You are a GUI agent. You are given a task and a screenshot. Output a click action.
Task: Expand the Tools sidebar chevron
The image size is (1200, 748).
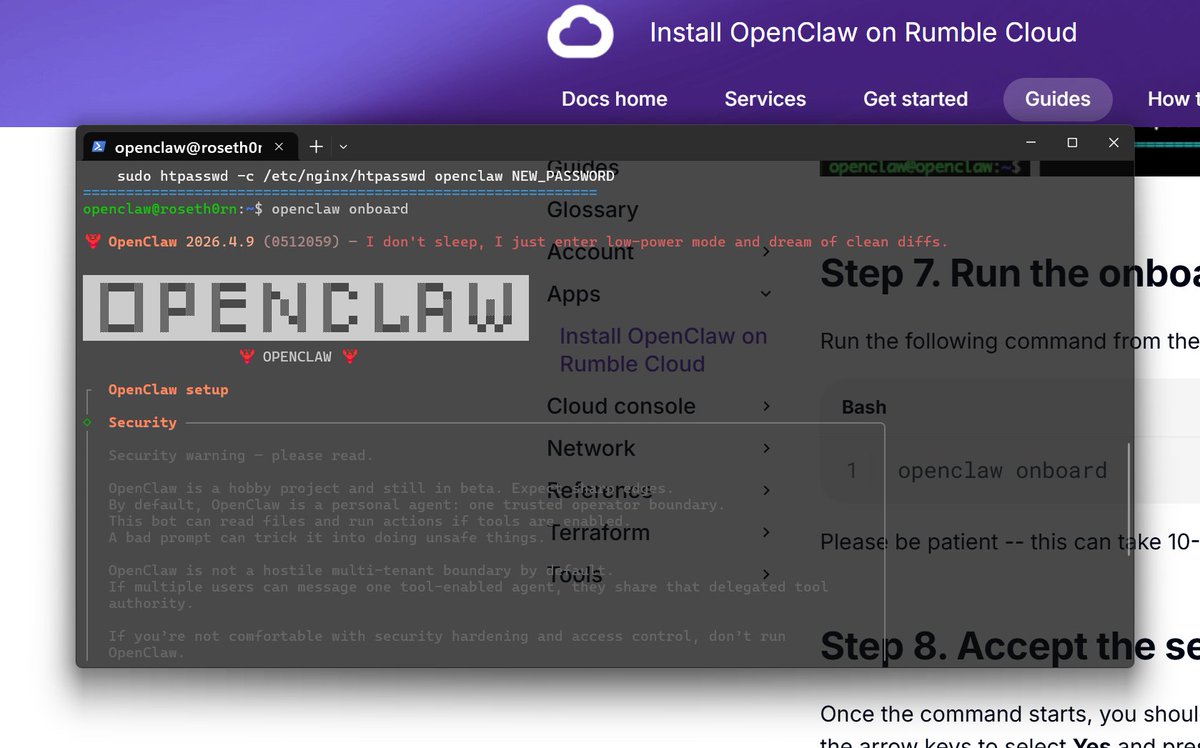point(766,574)
